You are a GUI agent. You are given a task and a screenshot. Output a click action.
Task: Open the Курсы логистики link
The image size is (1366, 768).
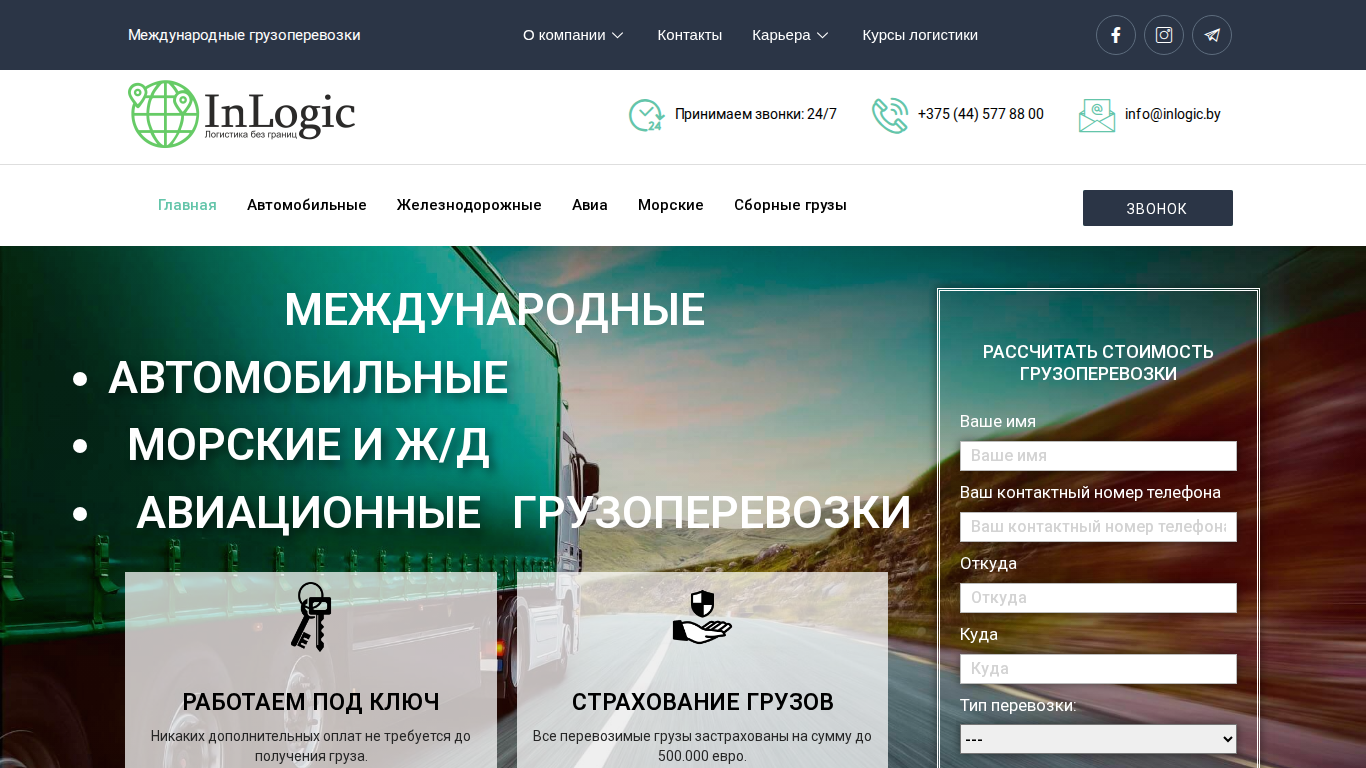920,35
